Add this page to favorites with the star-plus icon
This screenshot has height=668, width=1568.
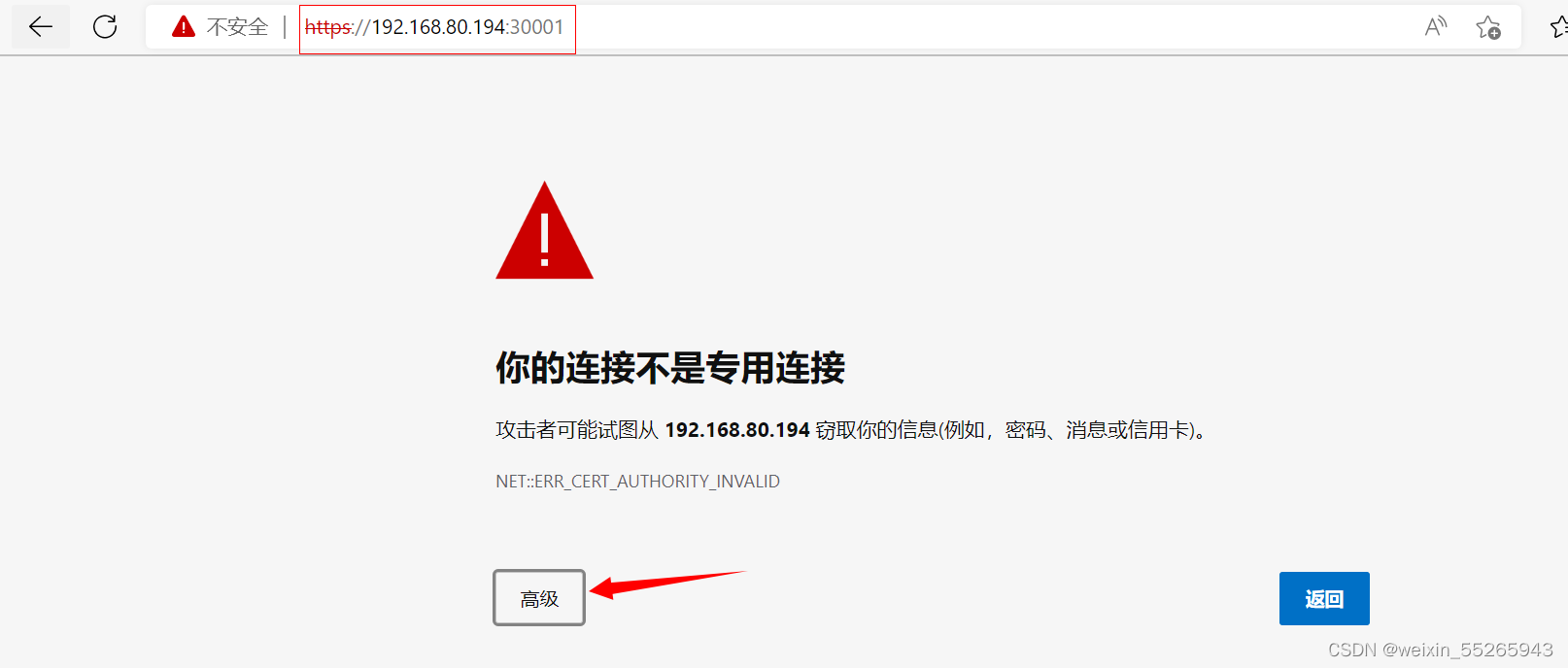pyautogui.click(x=1487, y=27)
